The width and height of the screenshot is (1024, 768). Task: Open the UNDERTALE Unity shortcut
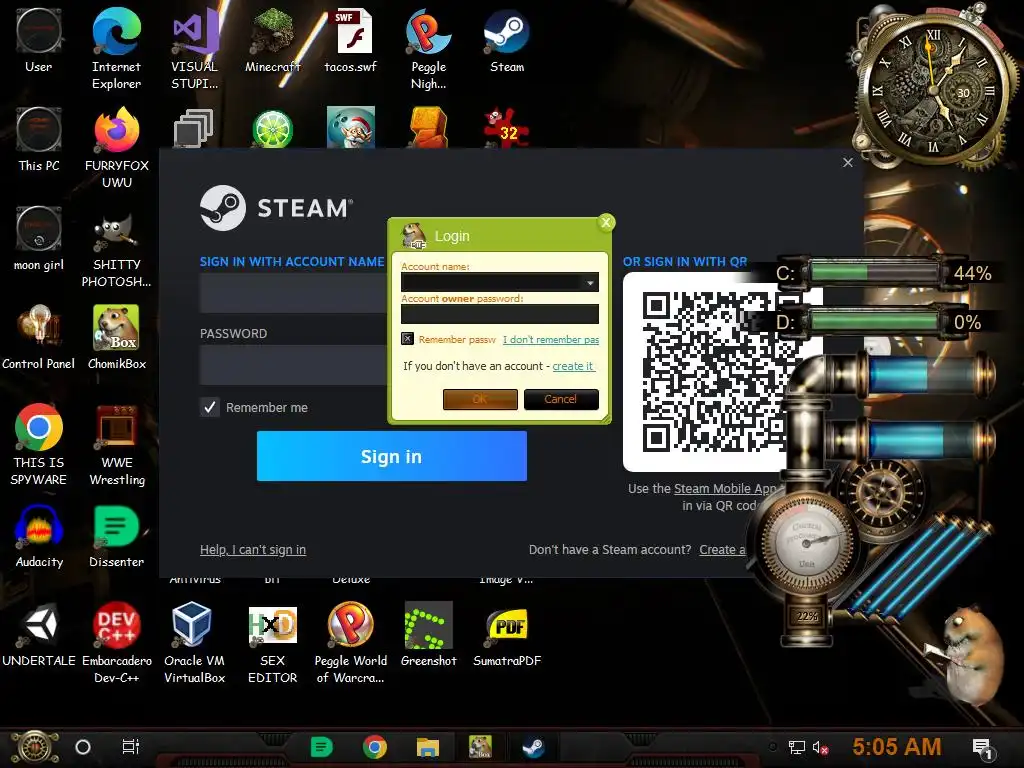[x=39, y=635]
